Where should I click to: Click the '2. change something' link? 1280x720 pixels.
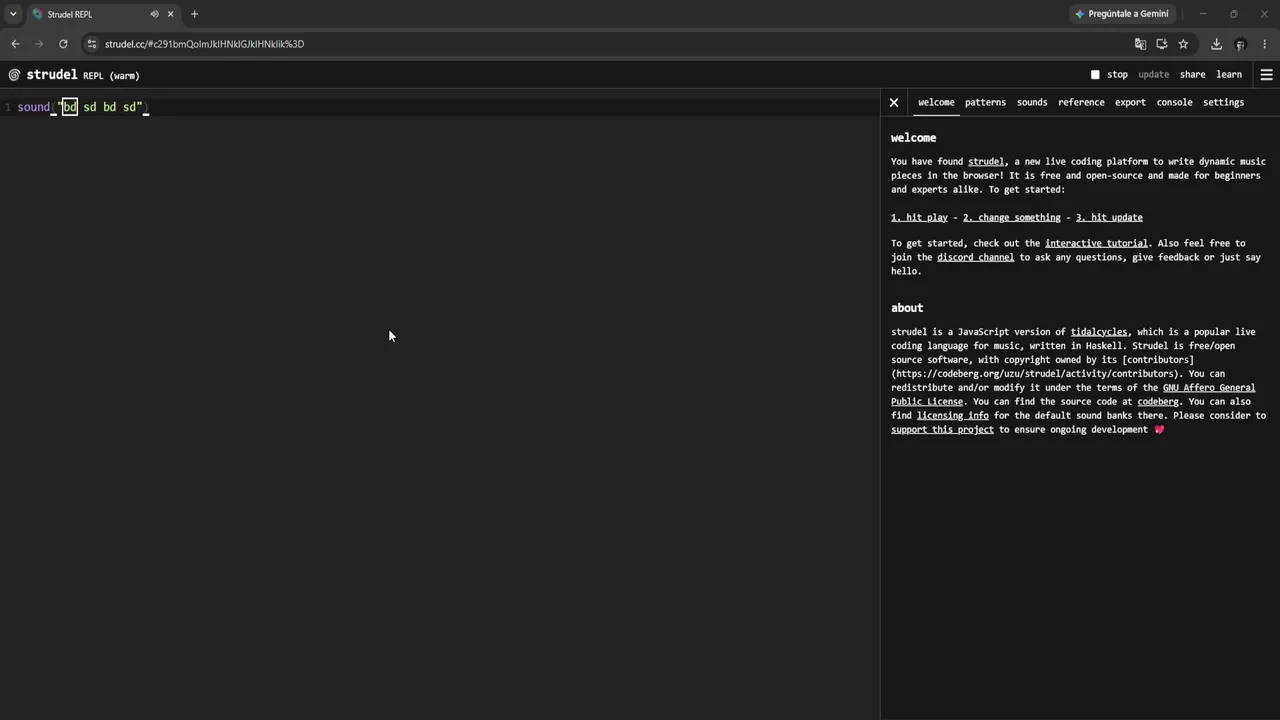point(1011,217)
